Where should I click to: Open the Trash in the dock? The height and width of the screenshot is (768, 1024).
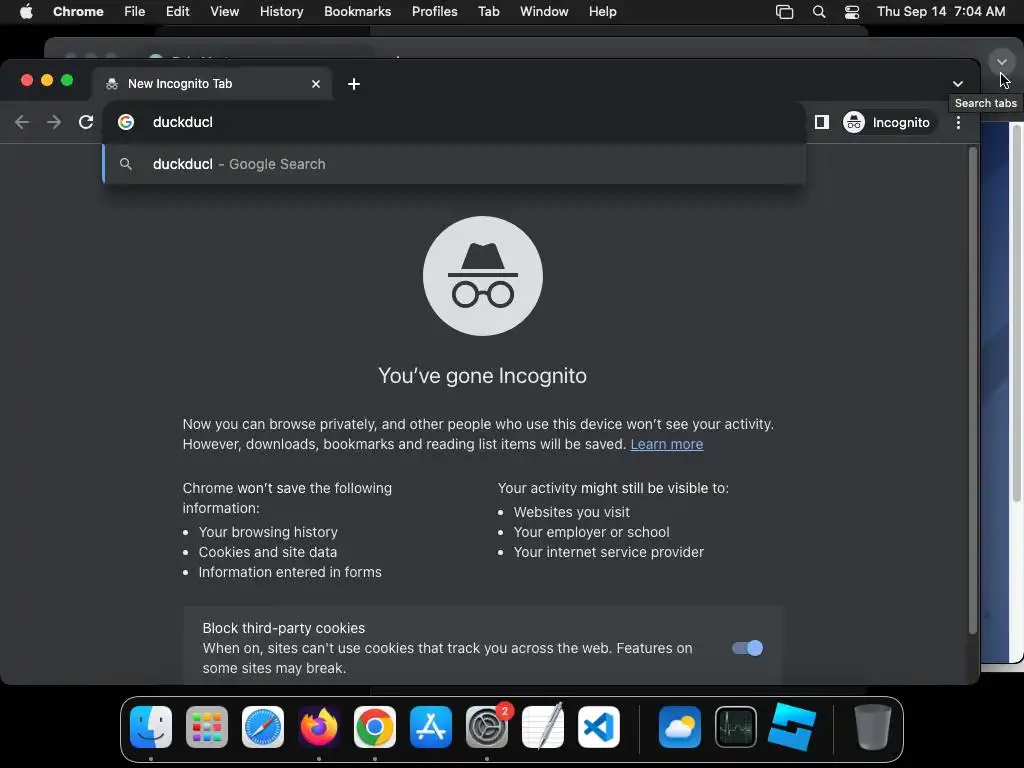872,727
